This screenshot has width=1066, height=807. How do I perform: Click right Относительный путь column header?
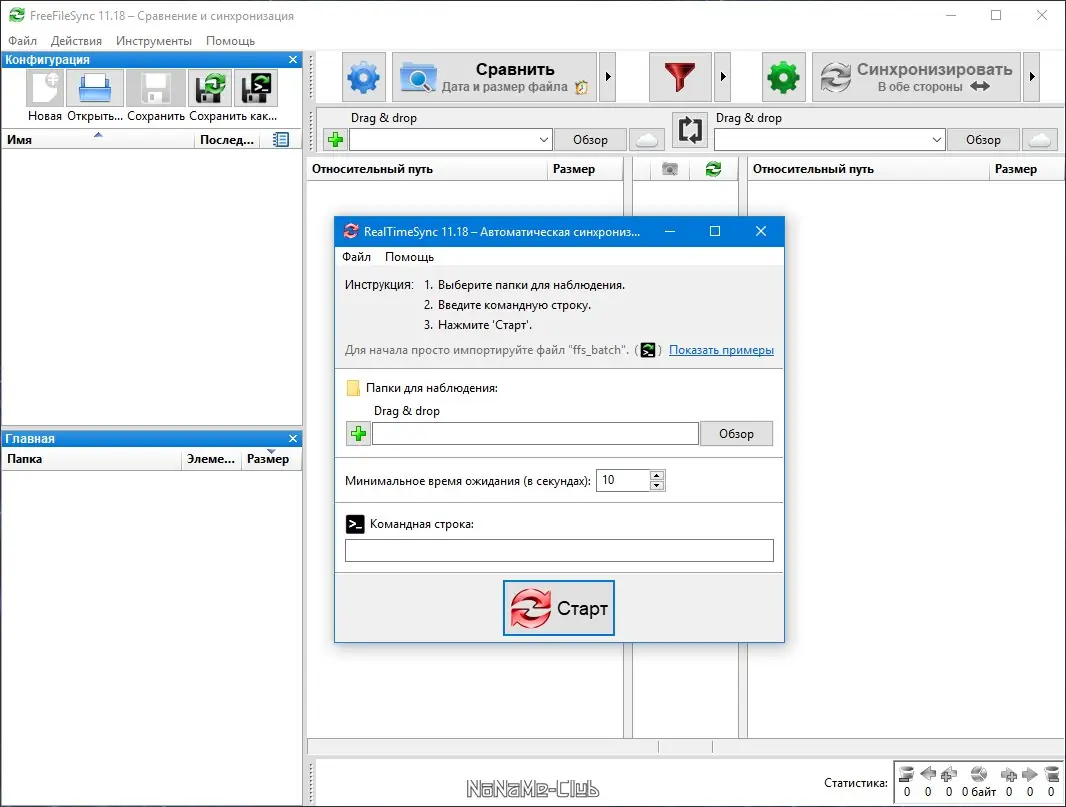[868, 169]
